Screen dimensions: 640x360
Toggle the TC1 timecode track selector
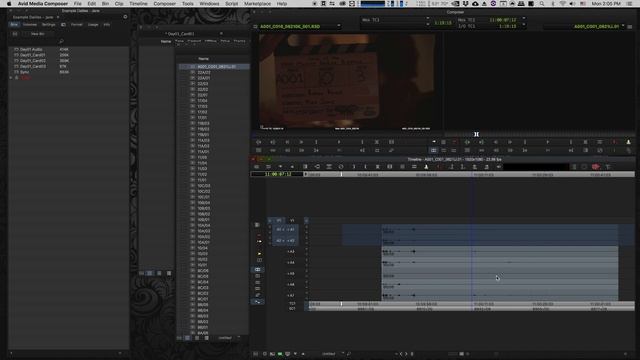292,304
